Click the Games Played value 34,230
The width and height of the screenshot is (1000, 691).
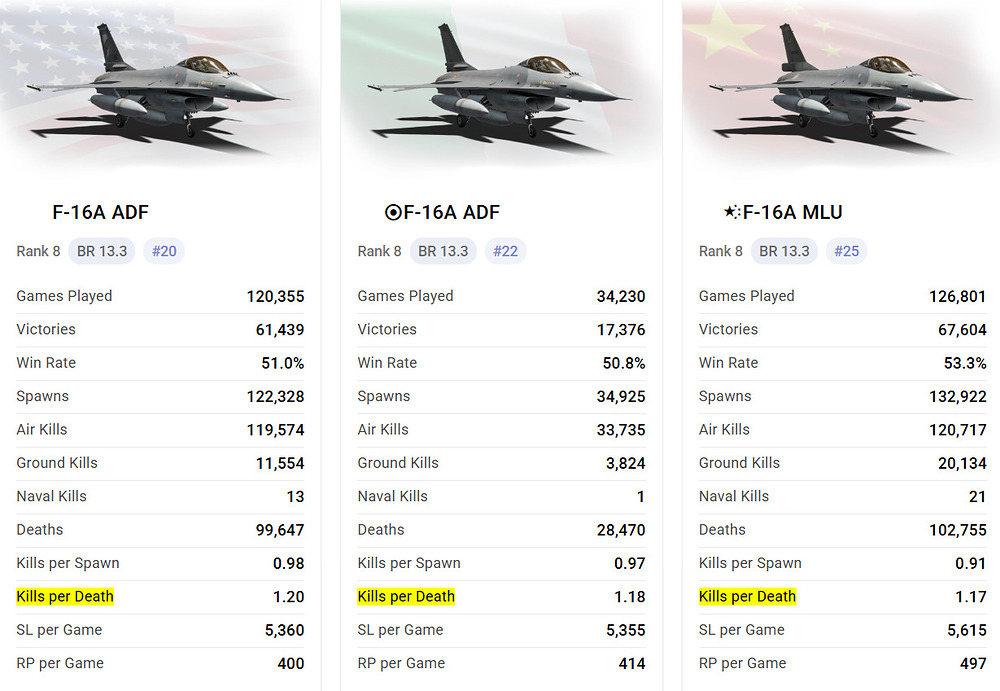(621, 296)
